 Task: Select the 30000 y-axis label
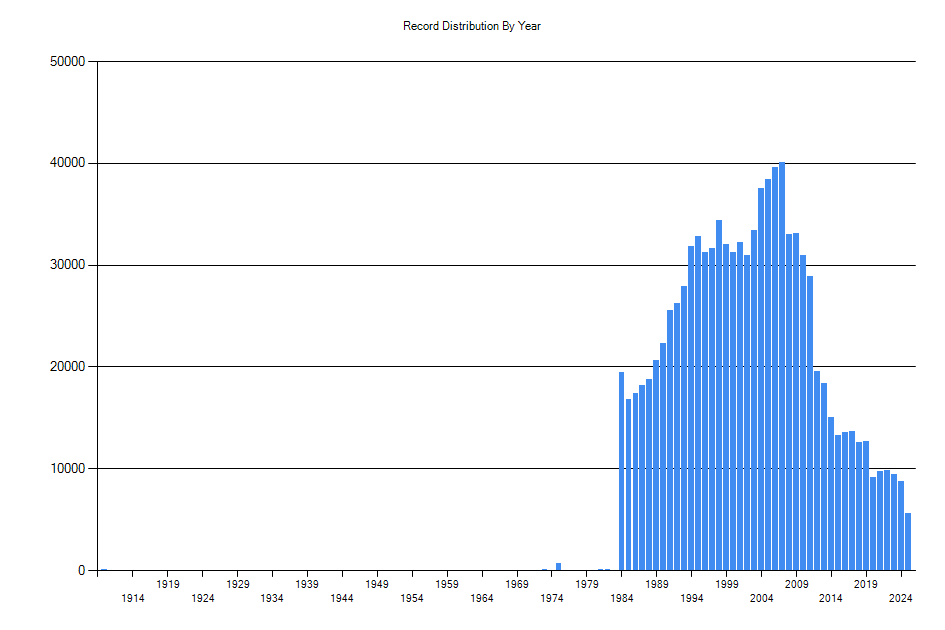(x=68, y=265)
